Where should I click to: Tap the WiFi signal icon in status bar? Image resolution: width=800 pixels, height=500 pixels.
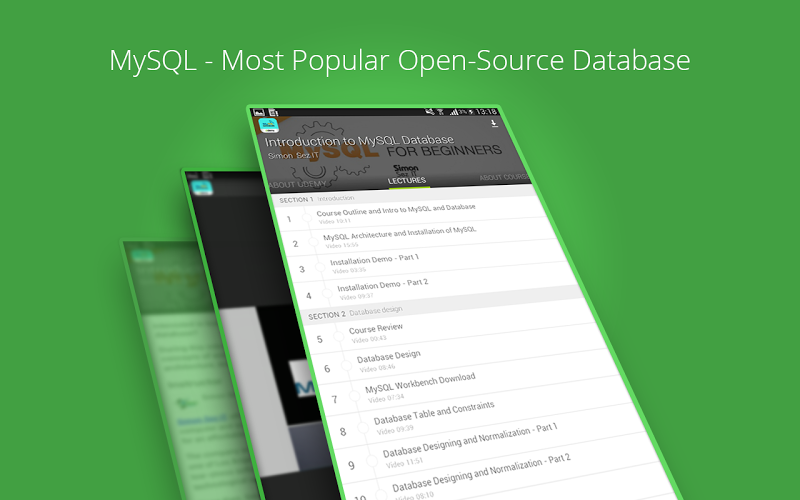point(440,112)
